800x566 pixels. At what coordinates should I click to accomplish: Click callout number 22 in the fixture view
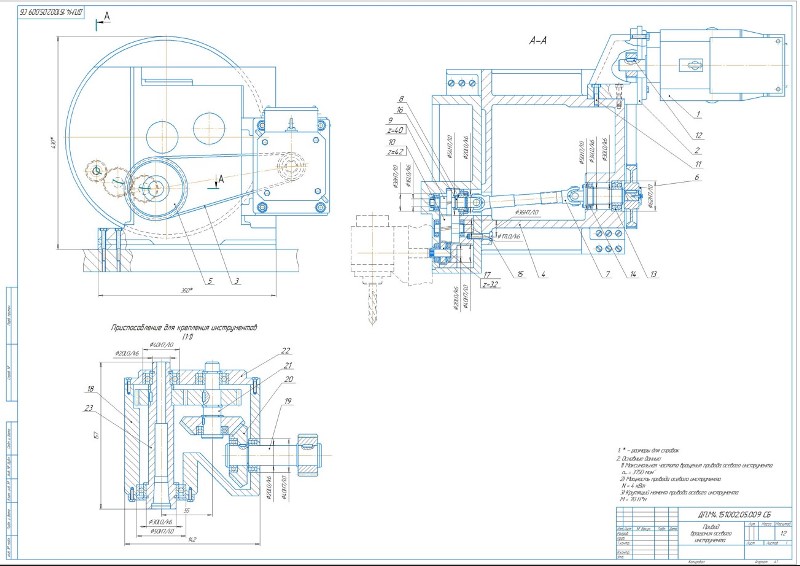[x=285, y=351]
